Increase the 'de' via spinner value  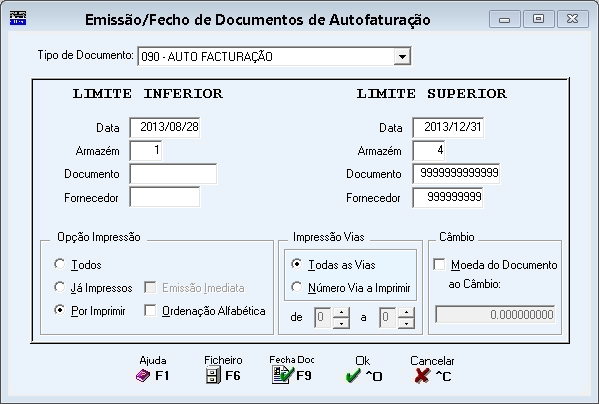point(341,313)
